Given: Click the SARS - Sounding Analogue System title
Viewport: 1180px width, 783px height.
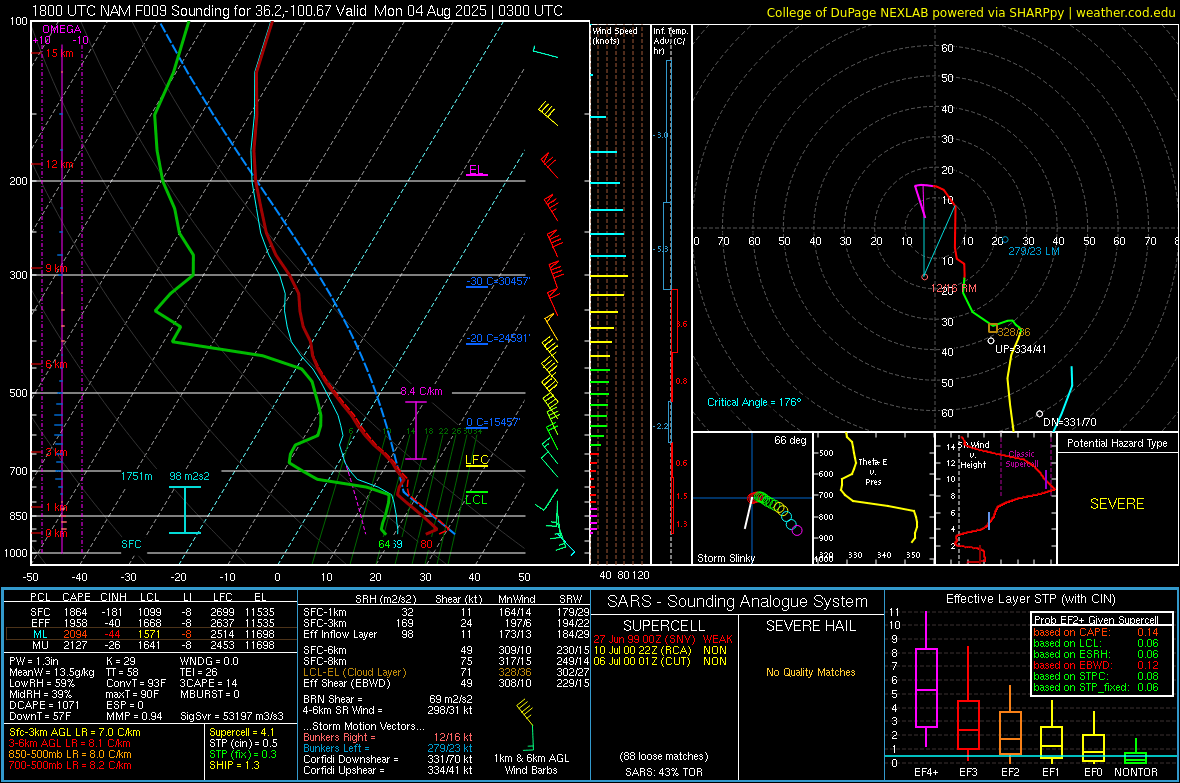Looking at the screenshot, I should click(x=738, y=602).
